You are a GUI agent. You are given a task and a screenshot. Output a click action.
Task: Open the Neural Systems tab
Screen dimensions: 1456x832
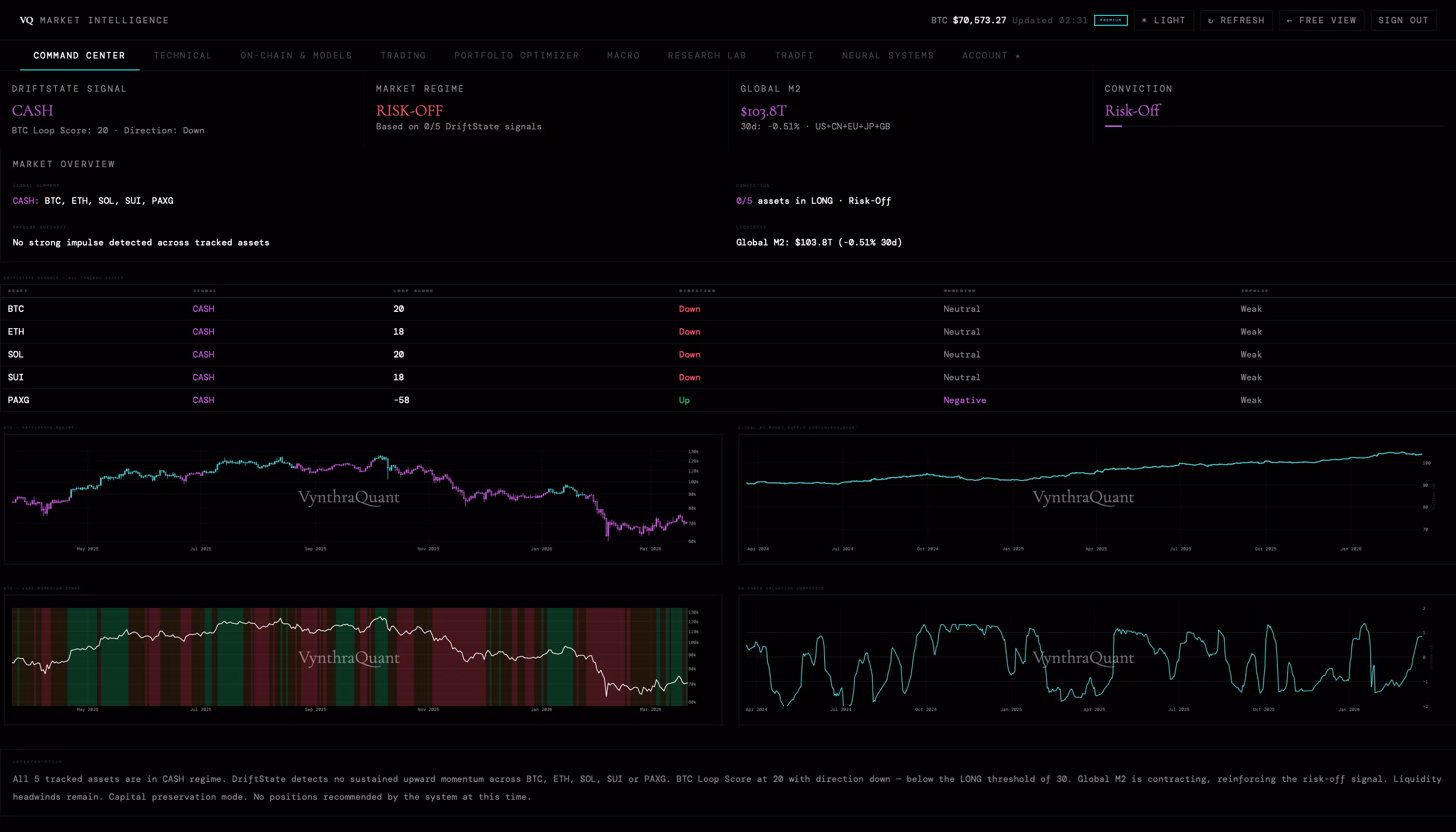[x=887, y=56]
